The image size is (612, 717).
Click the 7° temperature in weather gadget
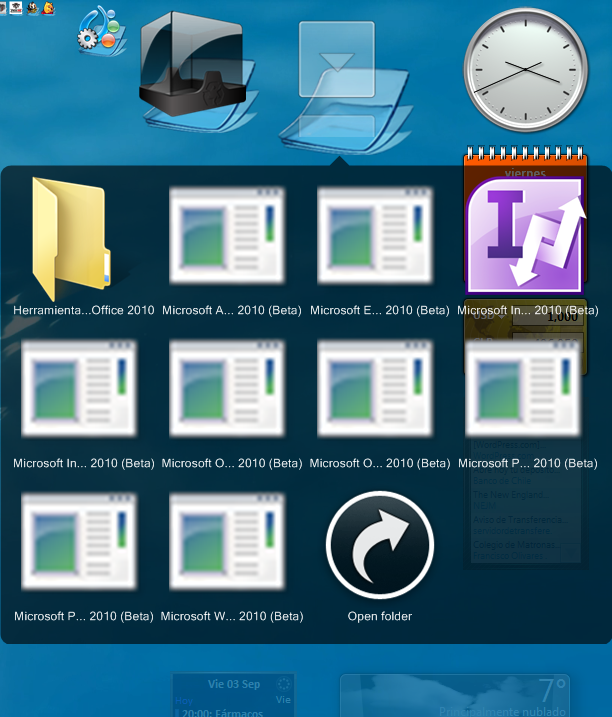coord(552,690)
